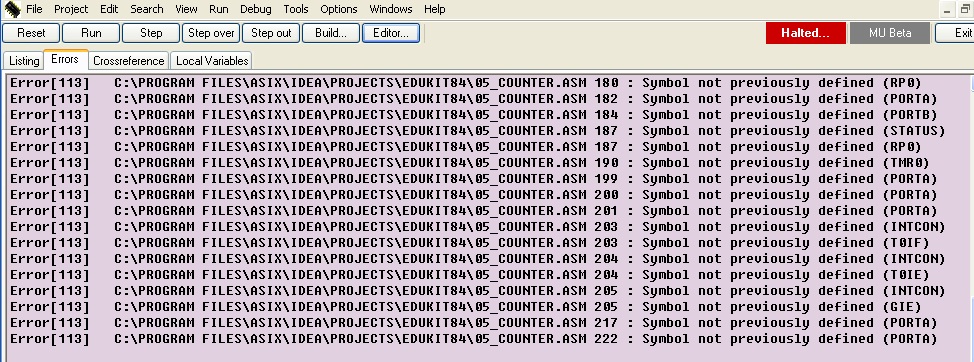Click the Reset button

(x=31, y=33)
